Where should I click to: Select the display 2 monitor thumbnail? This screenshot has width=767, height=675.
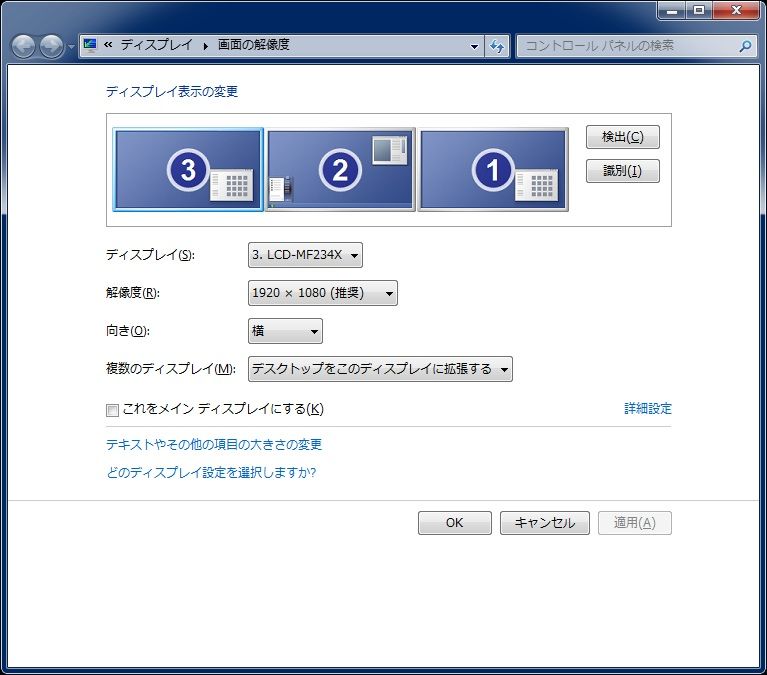[x=340, y=170]
